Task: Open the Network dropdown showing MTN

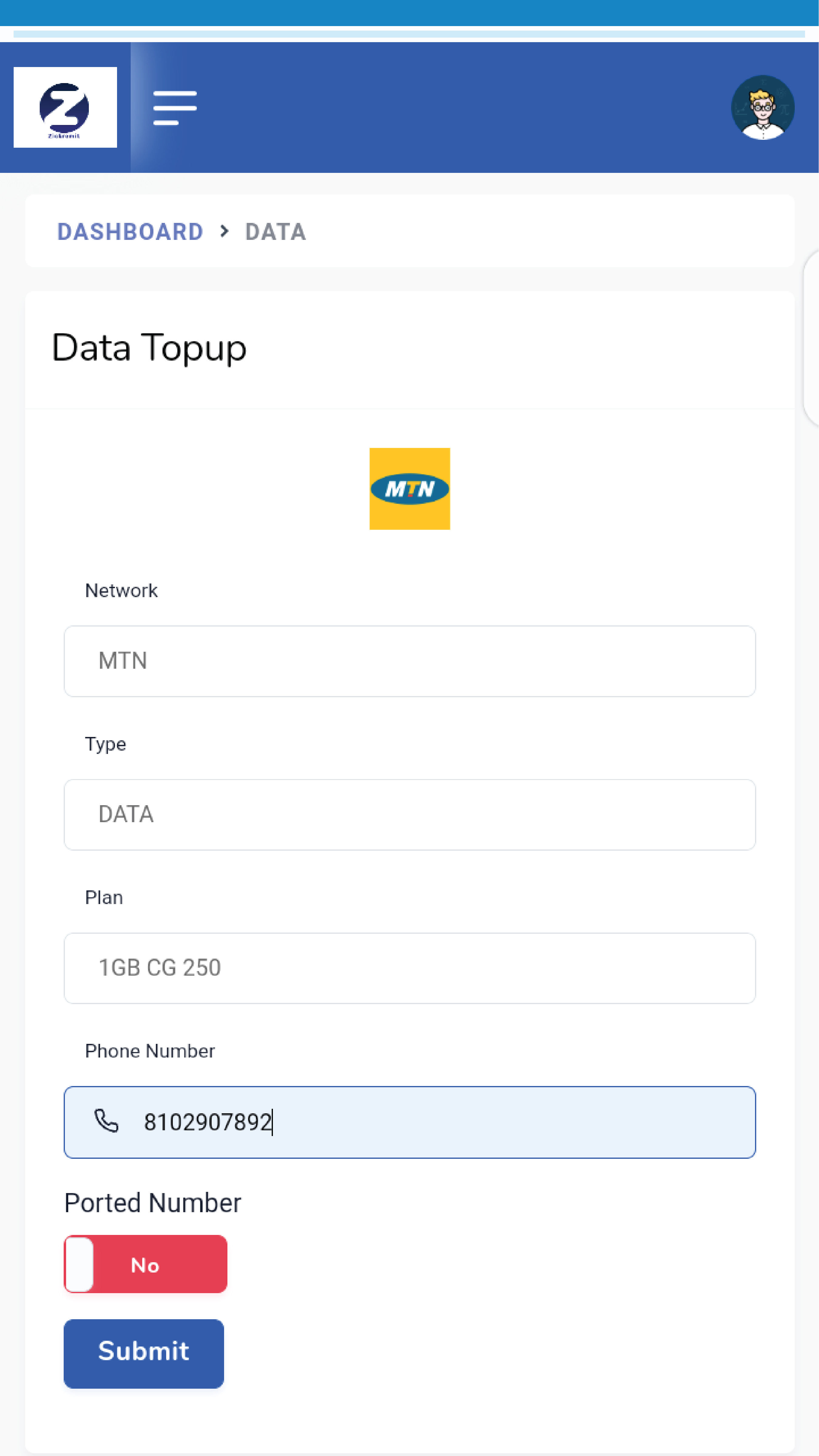Action: (409, 661)
